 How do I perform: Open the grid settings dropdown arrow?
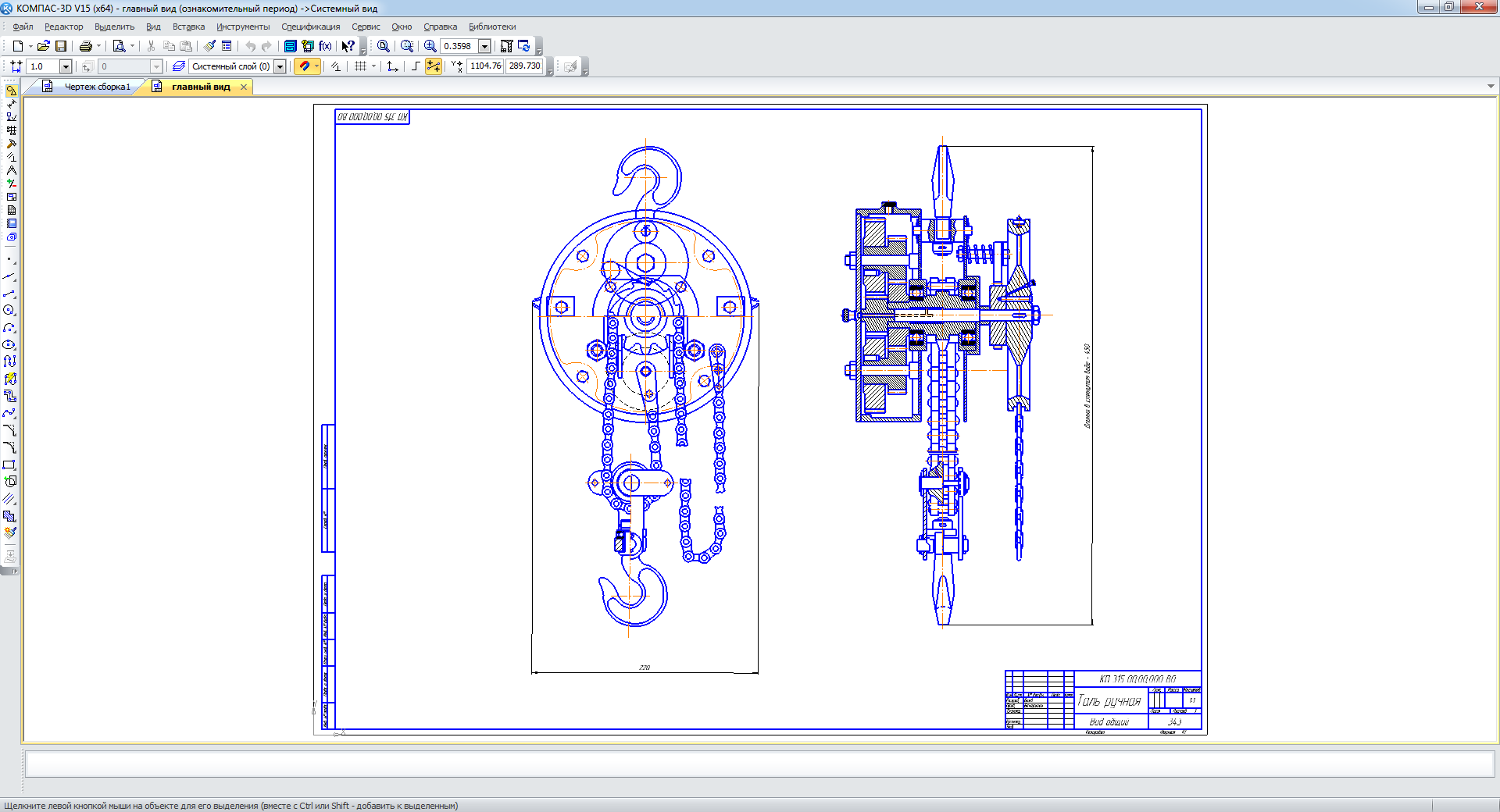pyautogui.click(x=373, y=66)
